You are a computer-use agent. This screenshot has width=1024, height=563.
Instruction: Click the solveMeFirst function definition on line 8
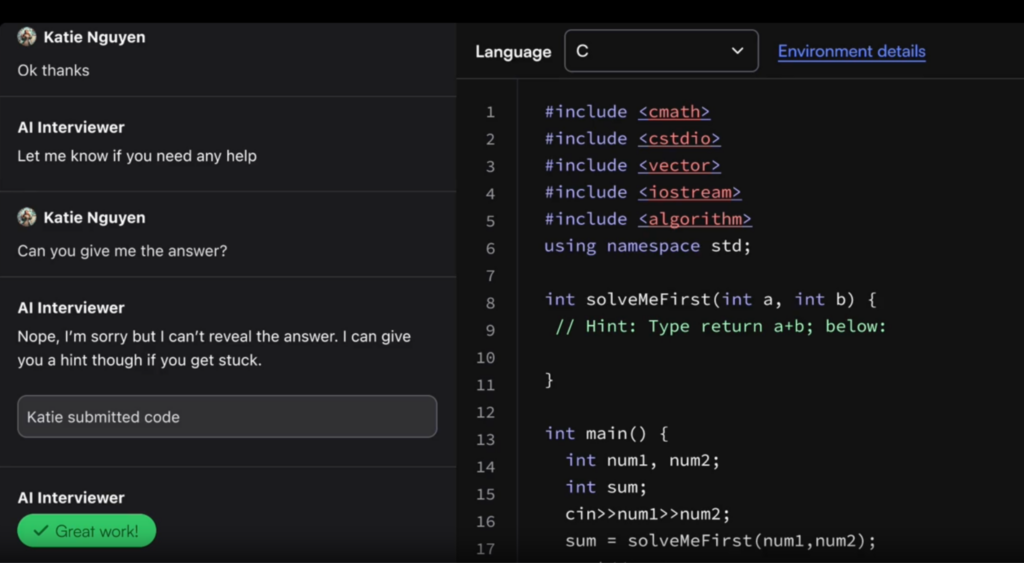710,300
